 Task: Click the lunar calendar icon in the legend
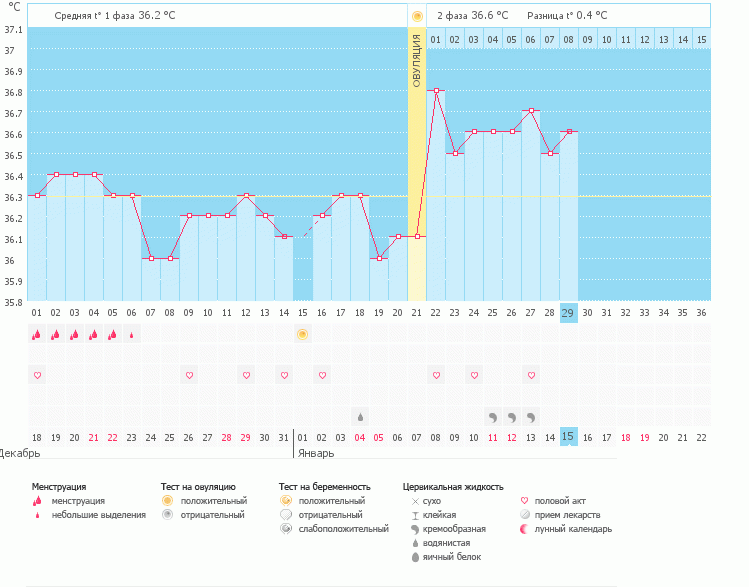coord(526,529)
